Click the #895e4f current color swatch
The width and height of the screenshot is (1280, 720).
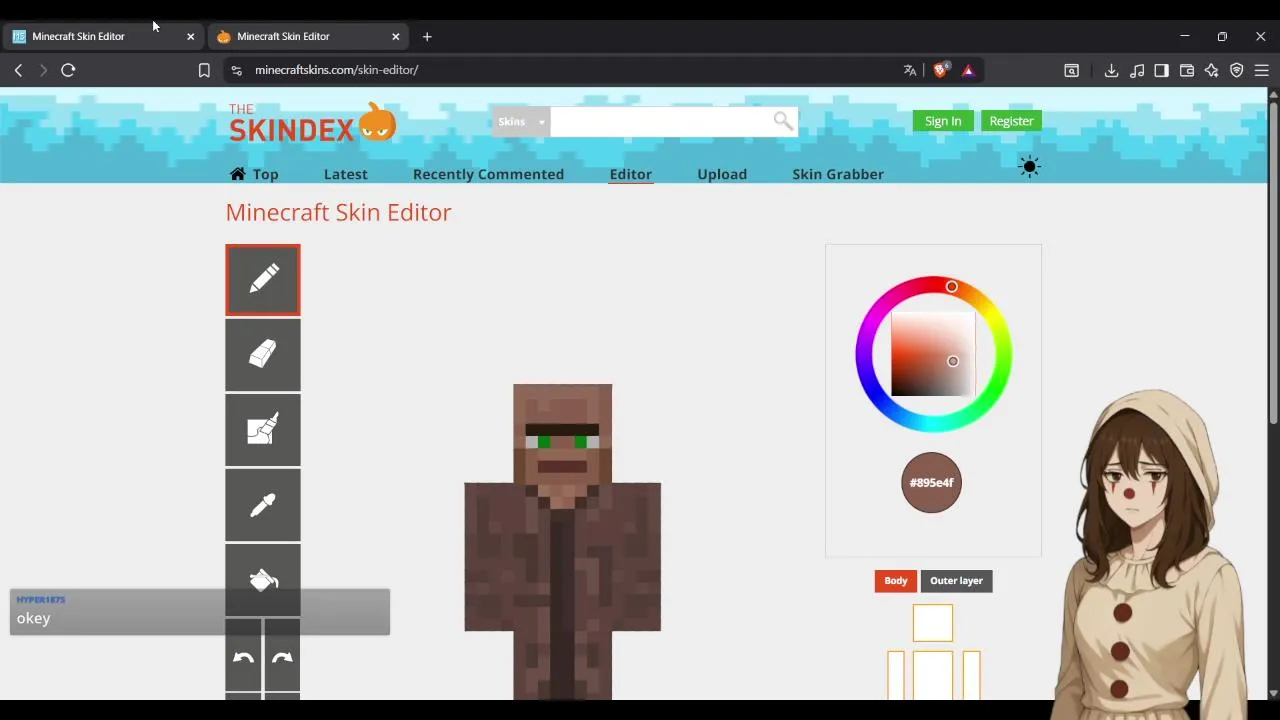tap(931, 482)
